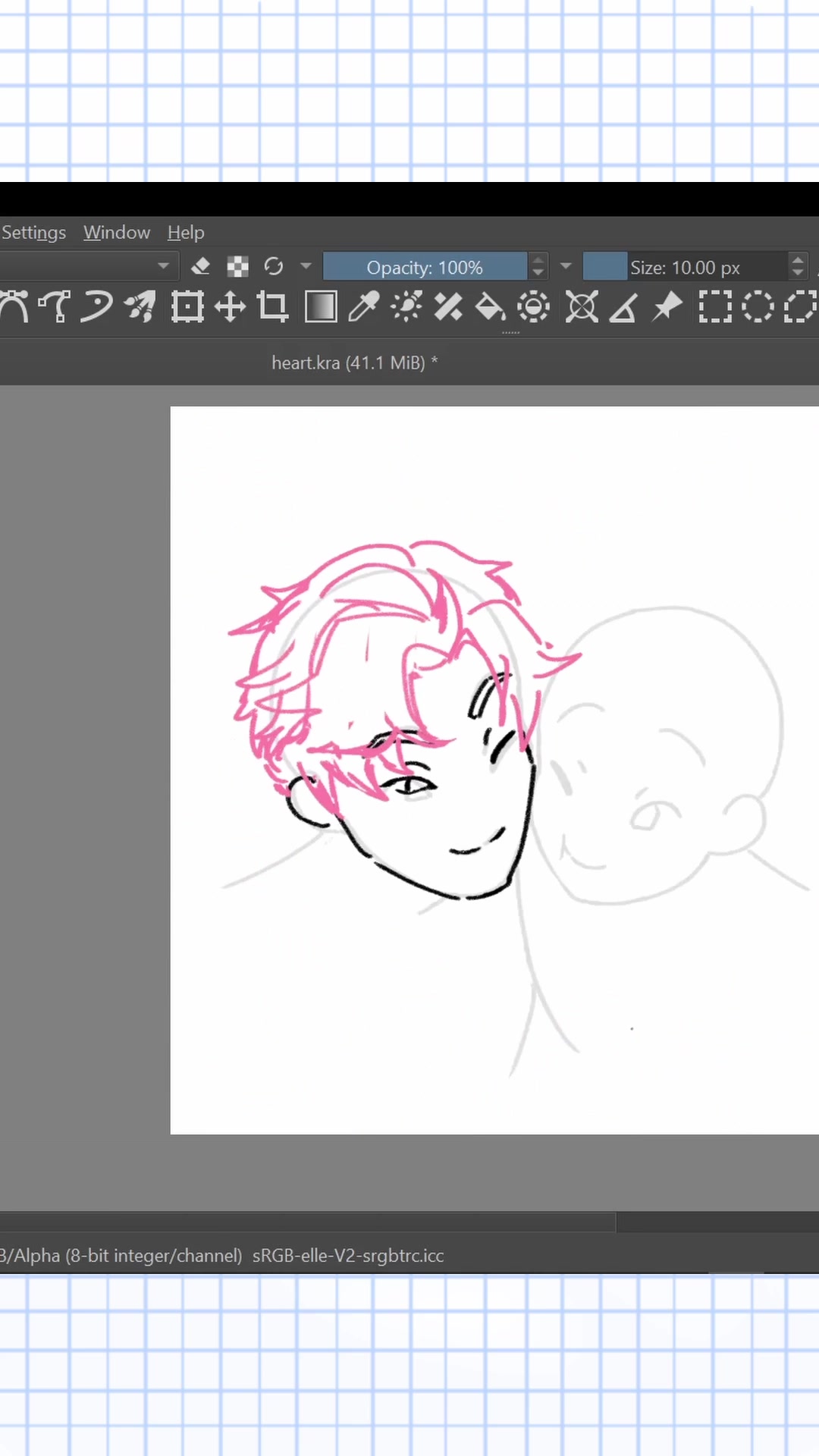
Task: Open the Help menu
Action: click(186, 232)
